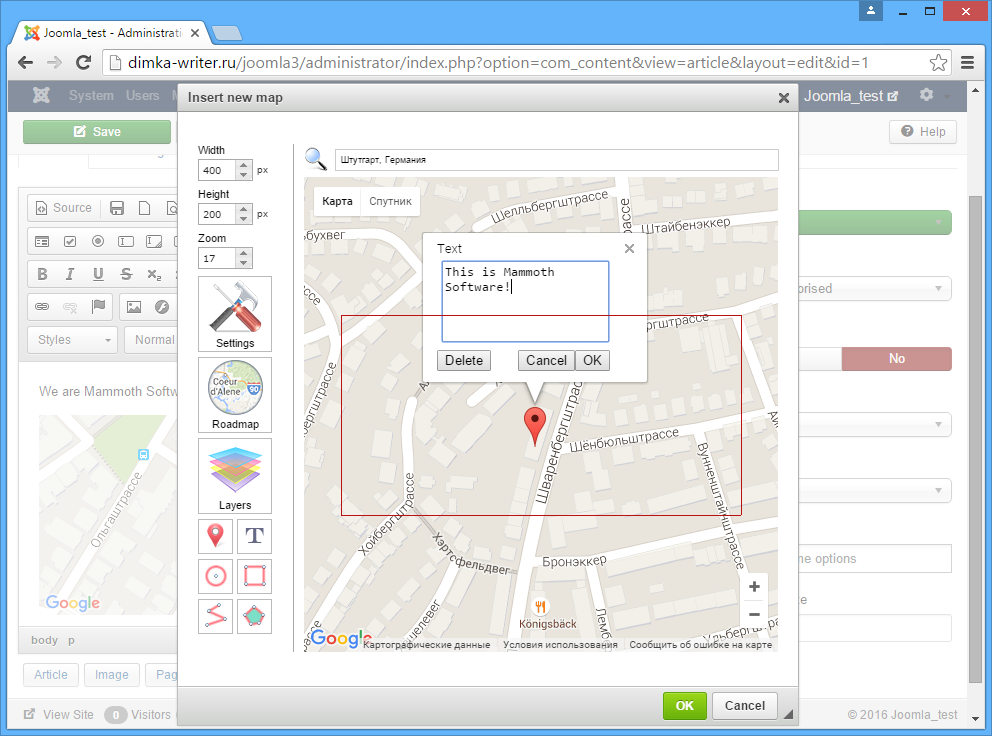This screenshot has height=736, width=992.
Task: Select the Roadmap map type icon
Action: tap(235, 395)
